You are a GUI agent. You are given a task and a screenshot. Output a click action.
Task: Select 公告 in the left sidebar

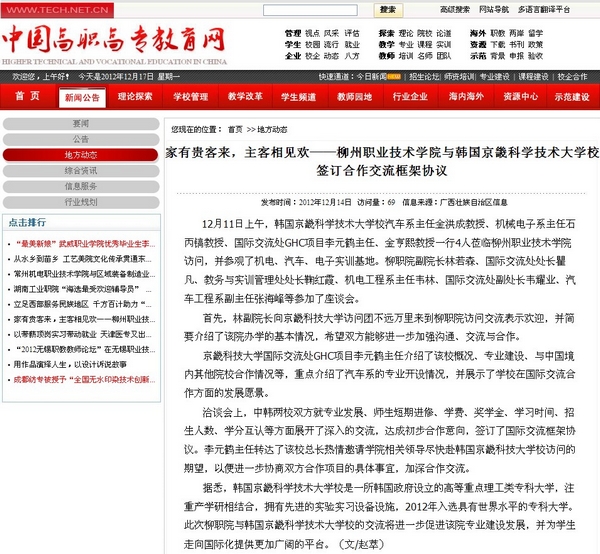coord(80,139)
